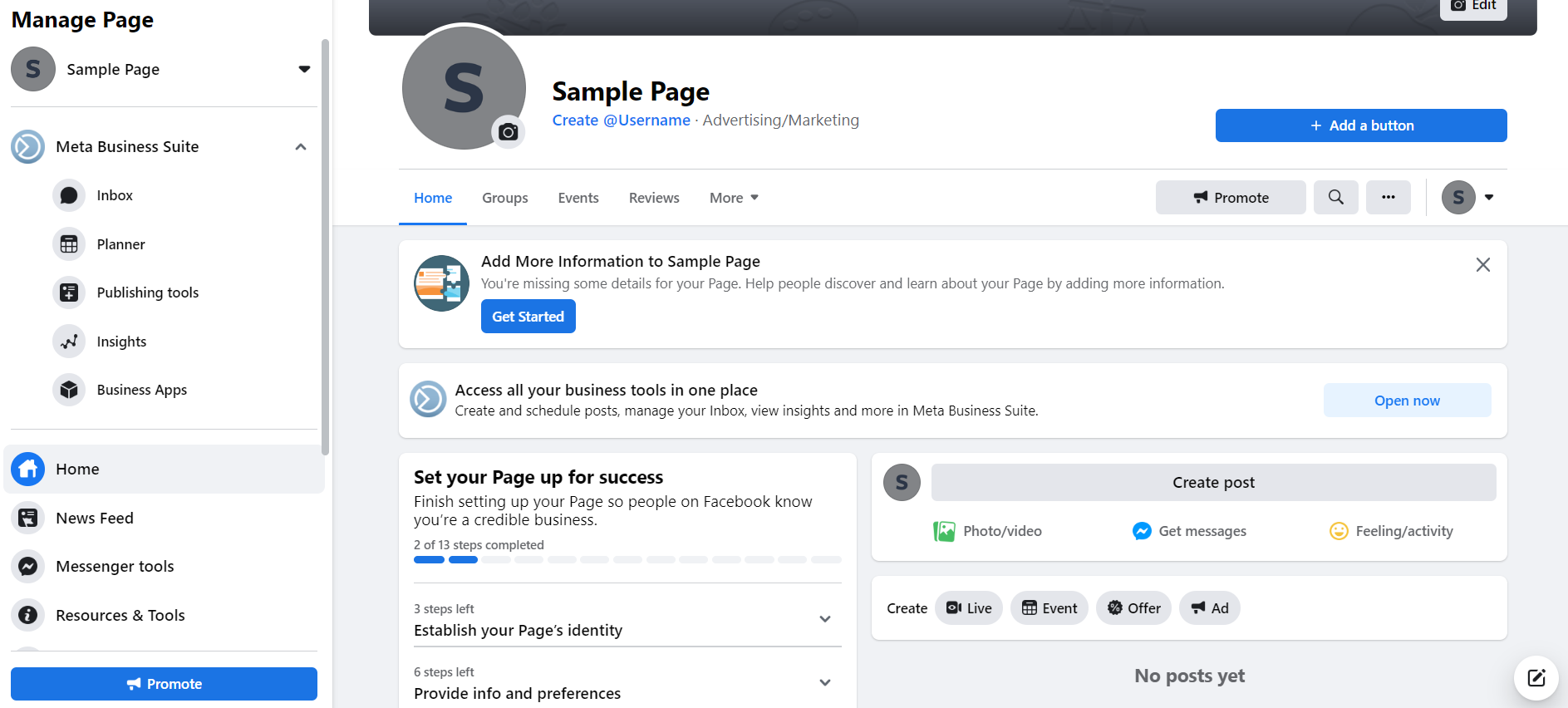Viewport: 1568px width, 708px height.
Task: Collapse the Meta Business Suite section
Action: point(301,147)
